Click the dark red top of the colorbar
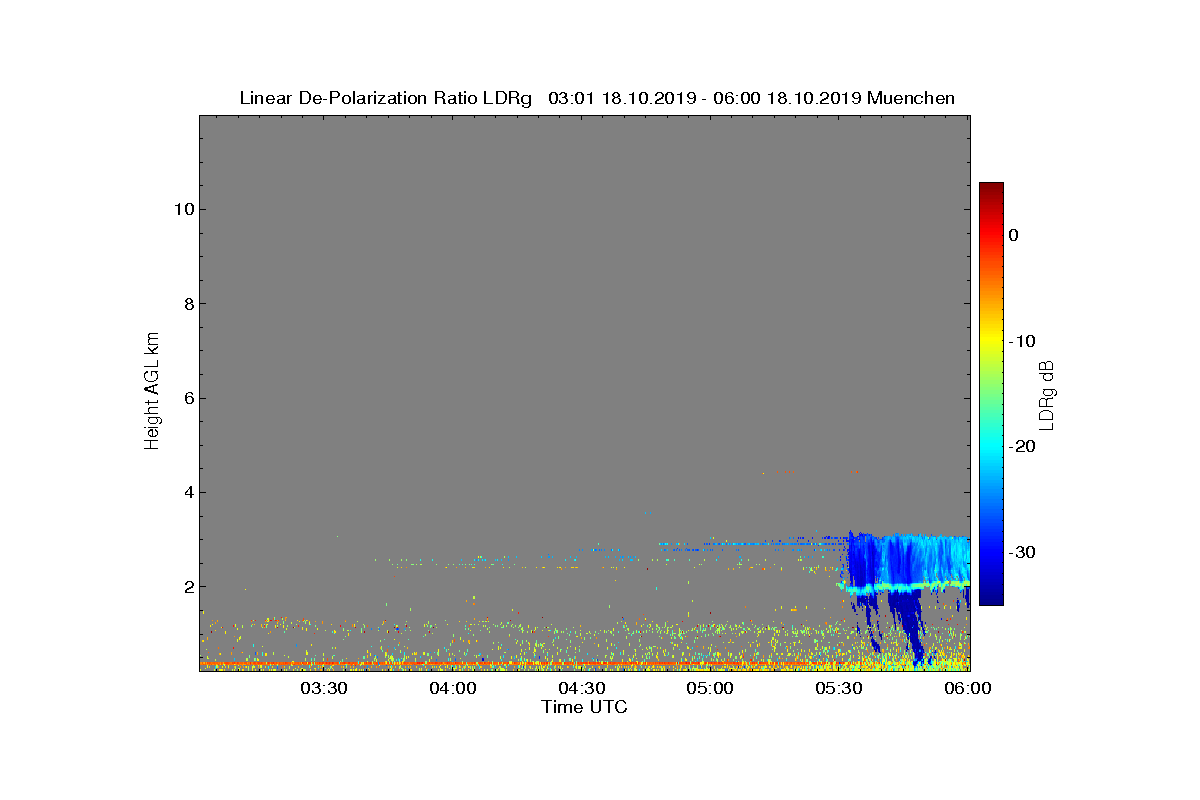This screenshot has height=800, width=1200. (991, 190)
